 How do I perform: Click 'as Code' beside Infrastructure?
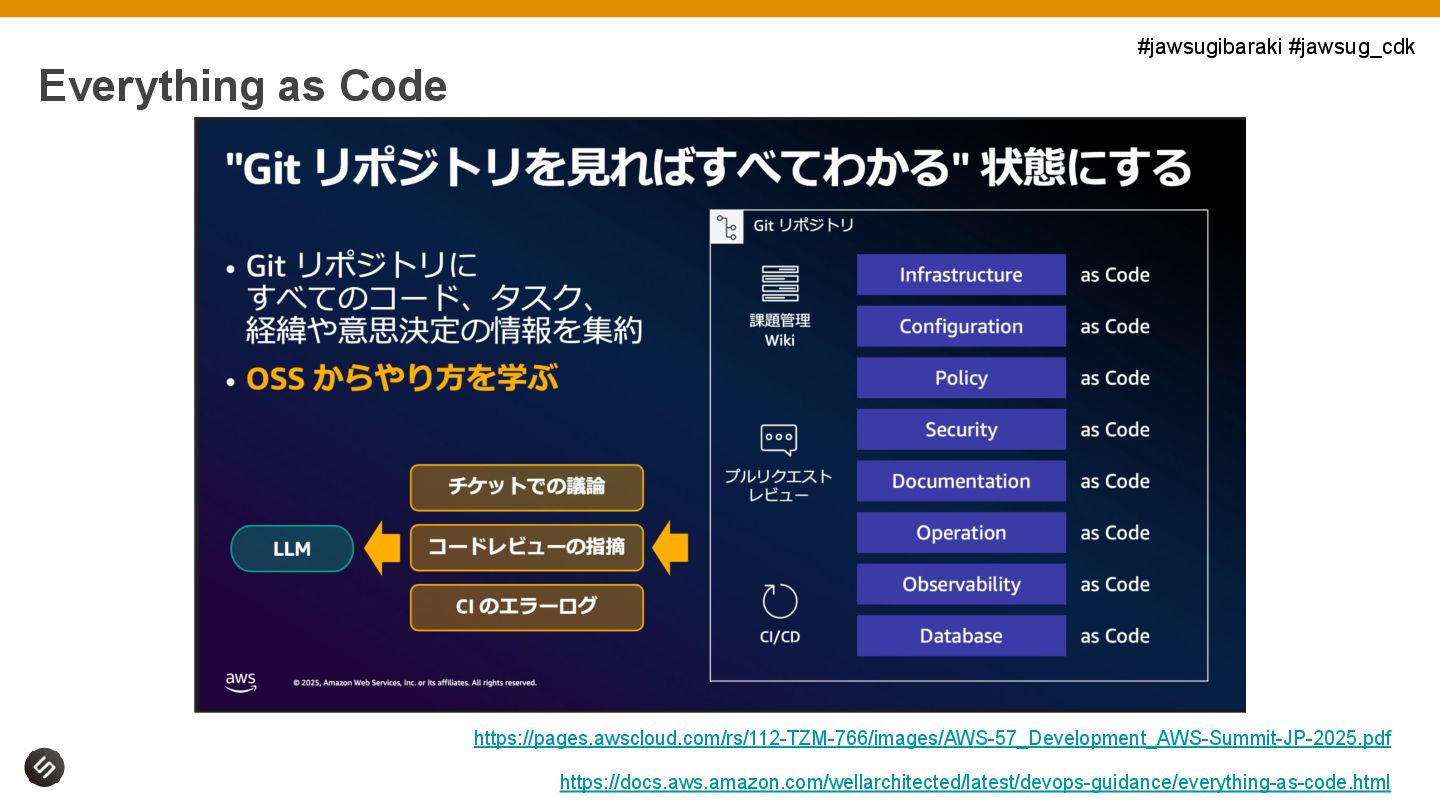pyautogui.click(x=1115, y=275)
